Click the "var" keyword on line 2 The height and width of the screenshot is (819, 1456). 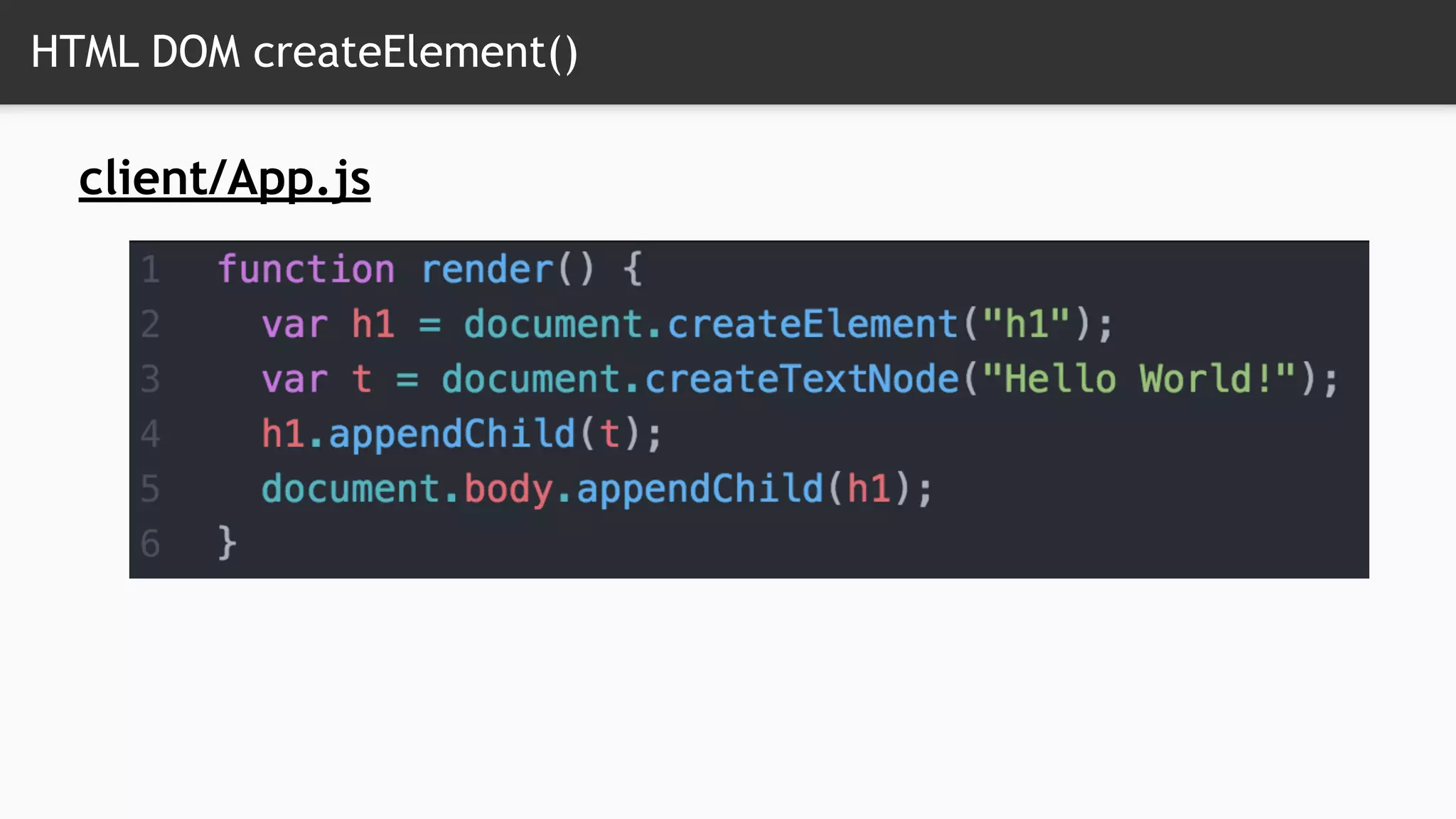click(x=294, y=325)
